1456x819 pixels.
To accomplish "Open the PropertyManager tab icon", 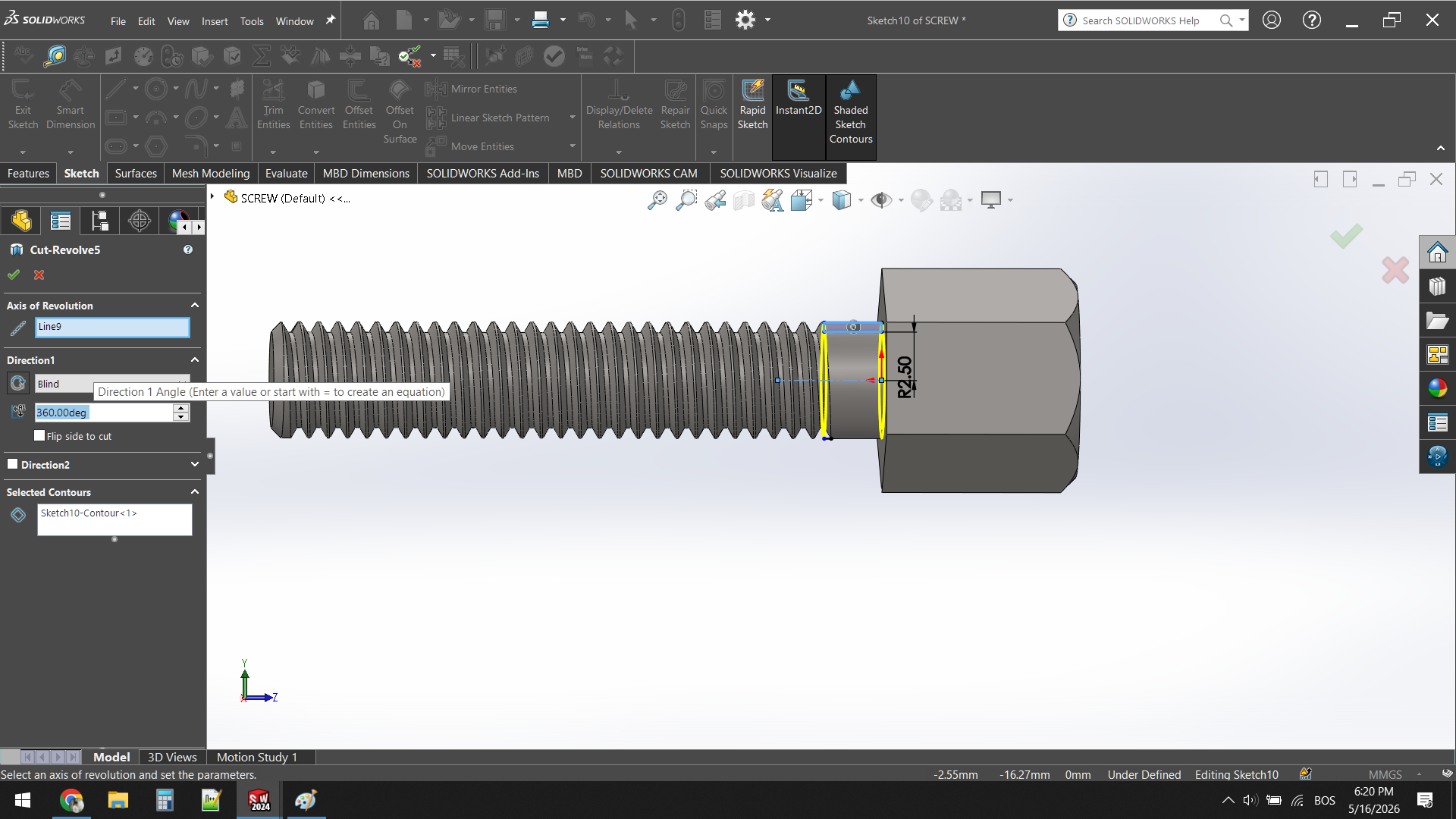I will [61, 221].
